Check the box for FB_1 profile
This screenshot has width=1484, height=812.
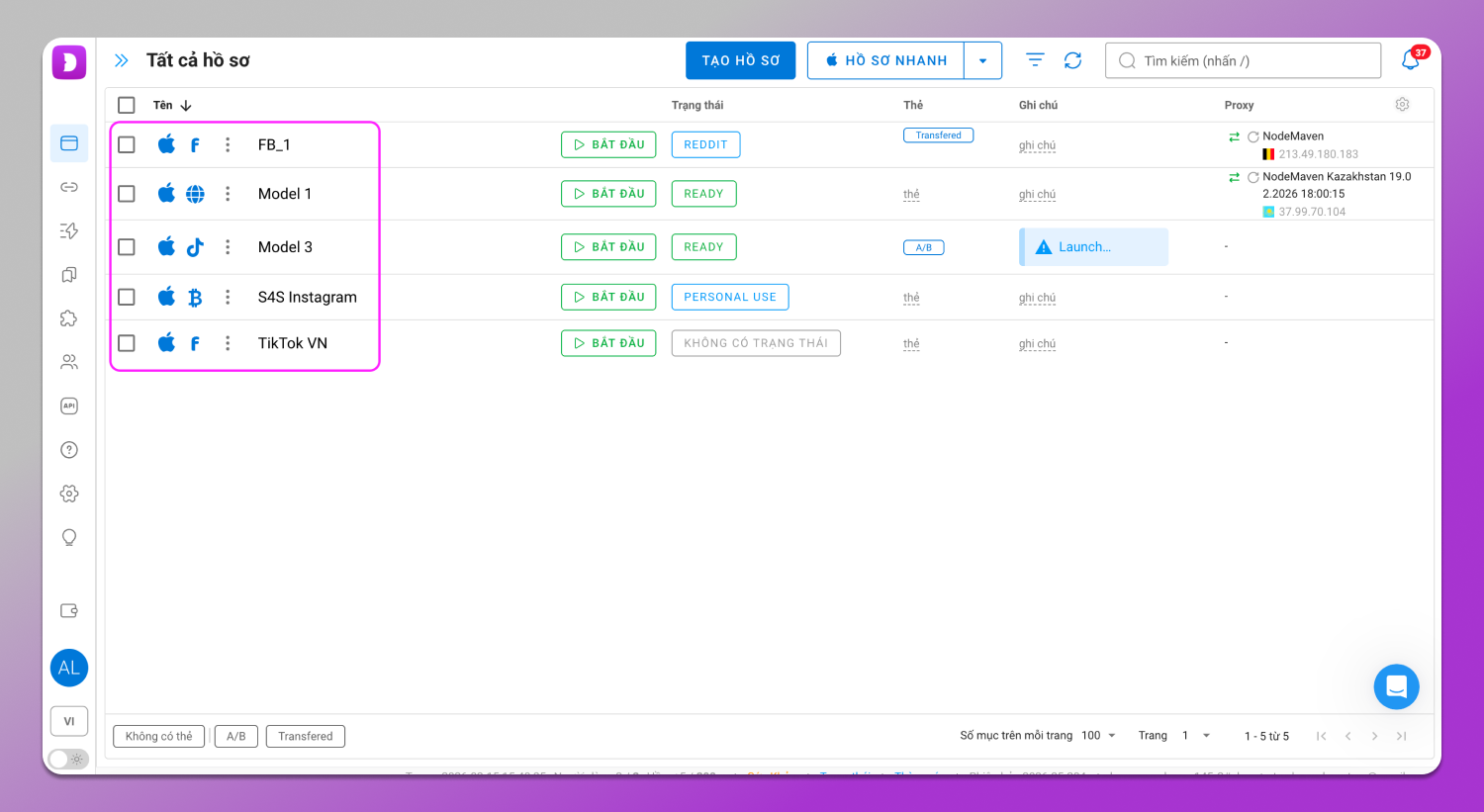pos(127,144)
